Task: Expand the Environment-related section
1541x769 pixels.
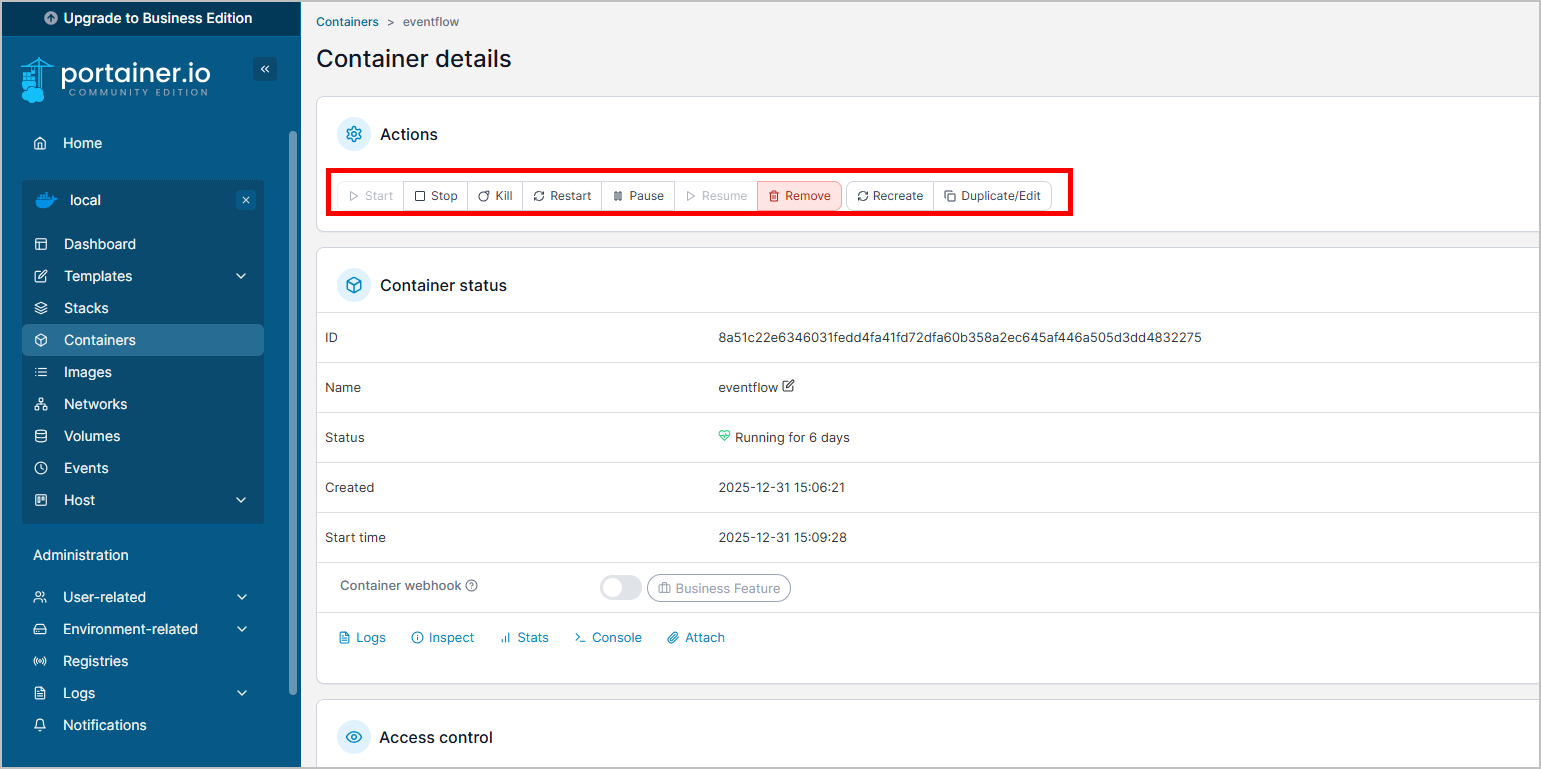Action: coord(241,629)
